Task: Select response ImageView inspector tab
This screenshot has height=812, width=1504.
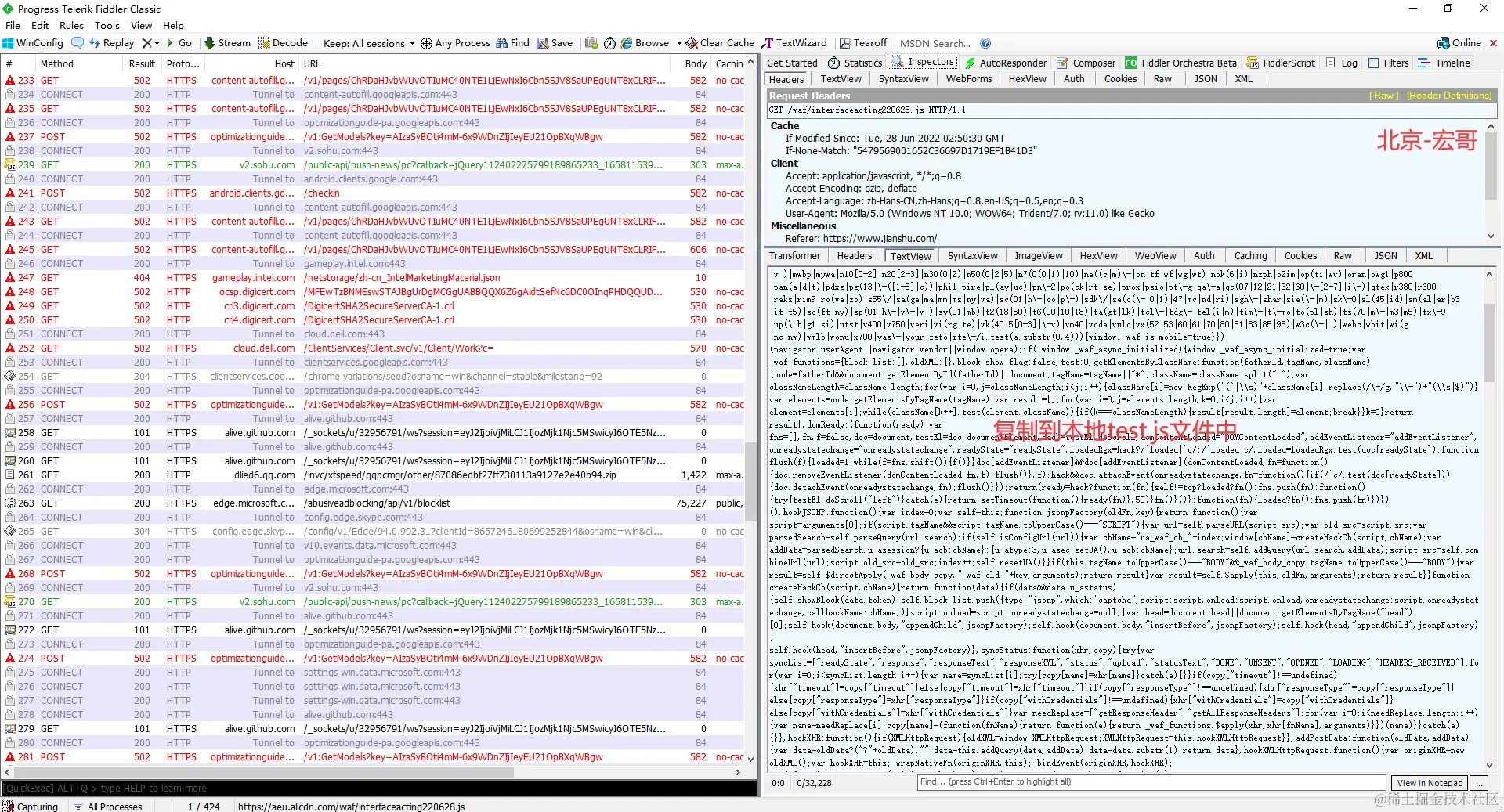Action: 1039,256
